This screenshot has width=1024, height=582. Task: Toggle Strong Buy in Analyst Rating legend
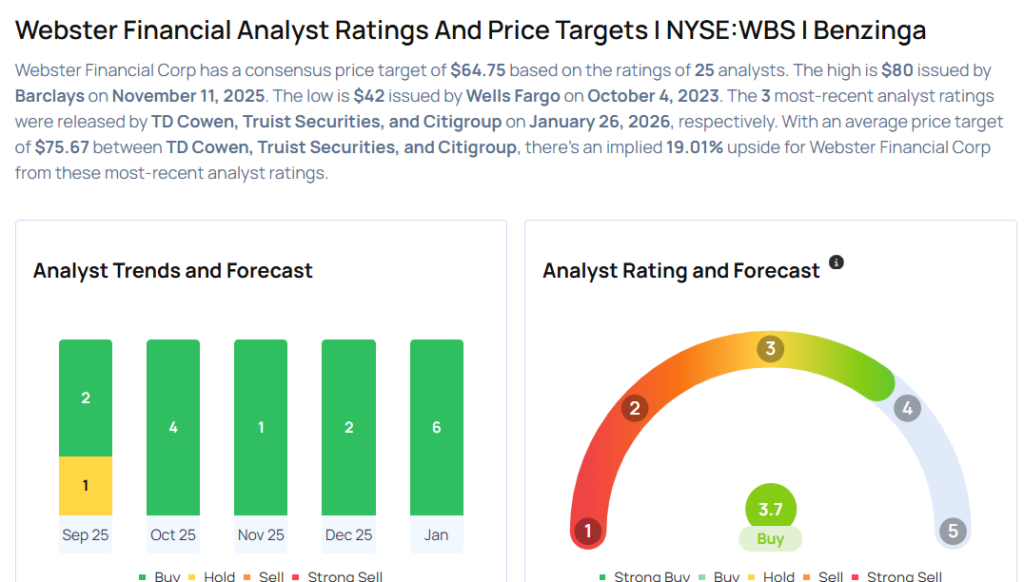tap(644, 576)
